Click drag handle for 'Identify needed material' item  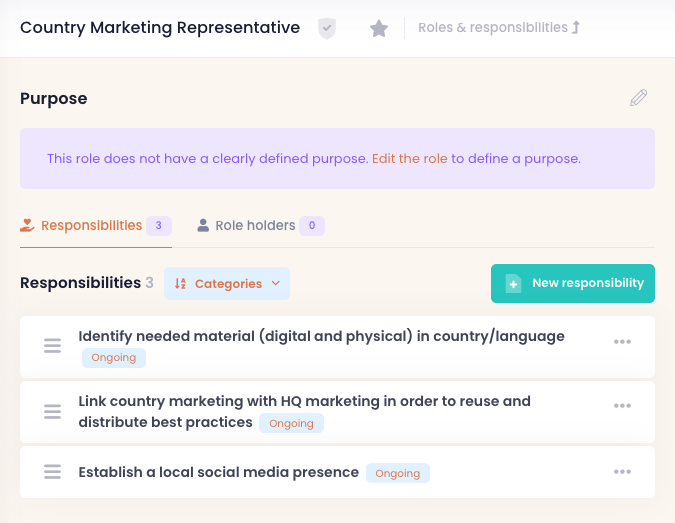click(x=53, y=346)
